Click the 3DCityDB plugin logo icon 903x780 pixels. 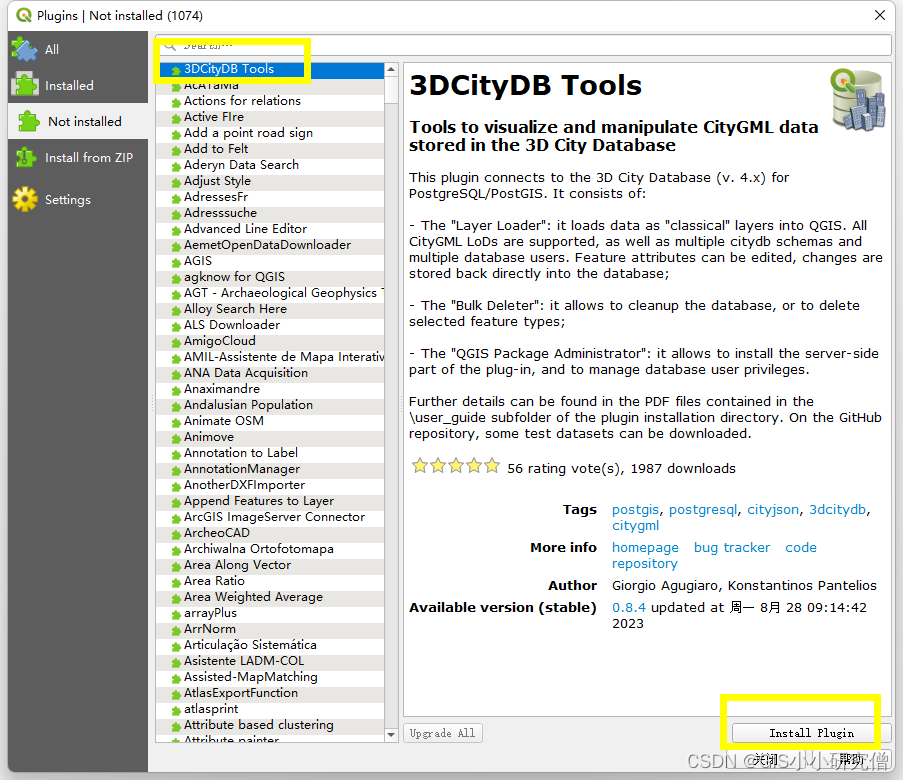(x=858, y=99)
